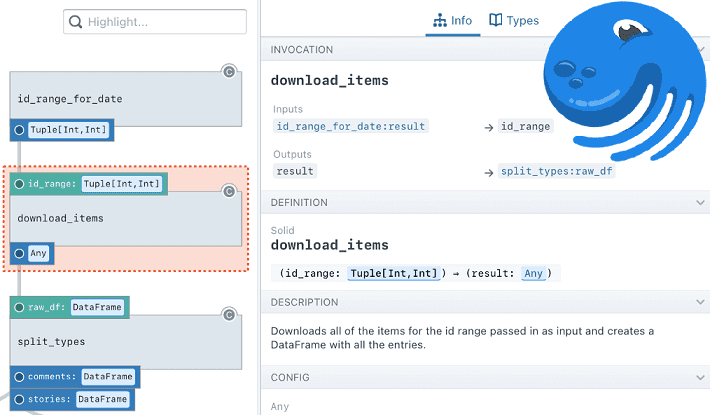Screen dimensions: 710x415
Task: Click the description text about DataFrame entries
Action: click(462, 338)
